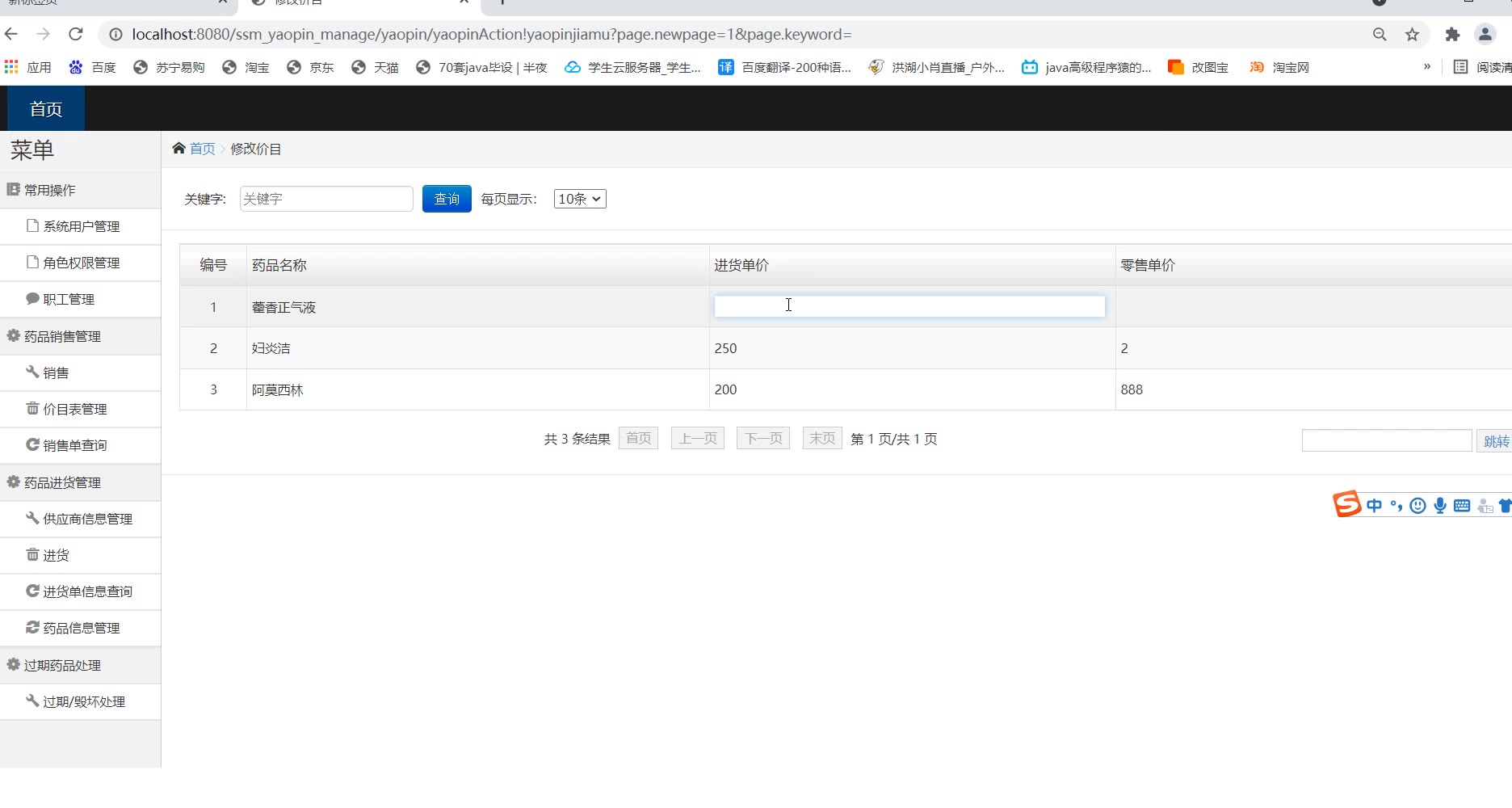Open the address bar zoom magnifier icon
The image size is (1512, 808).
point(1380,34)
